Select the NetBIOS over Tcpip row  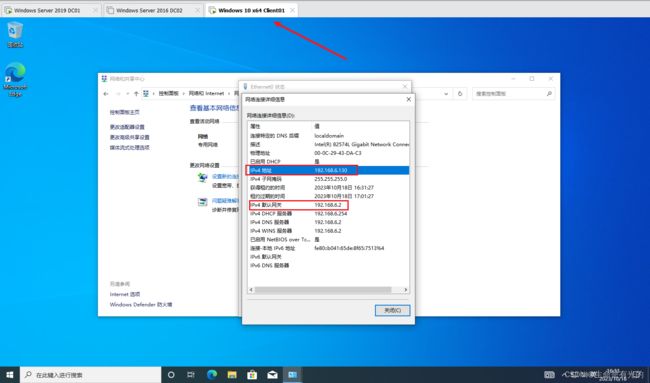pos(328,239)
